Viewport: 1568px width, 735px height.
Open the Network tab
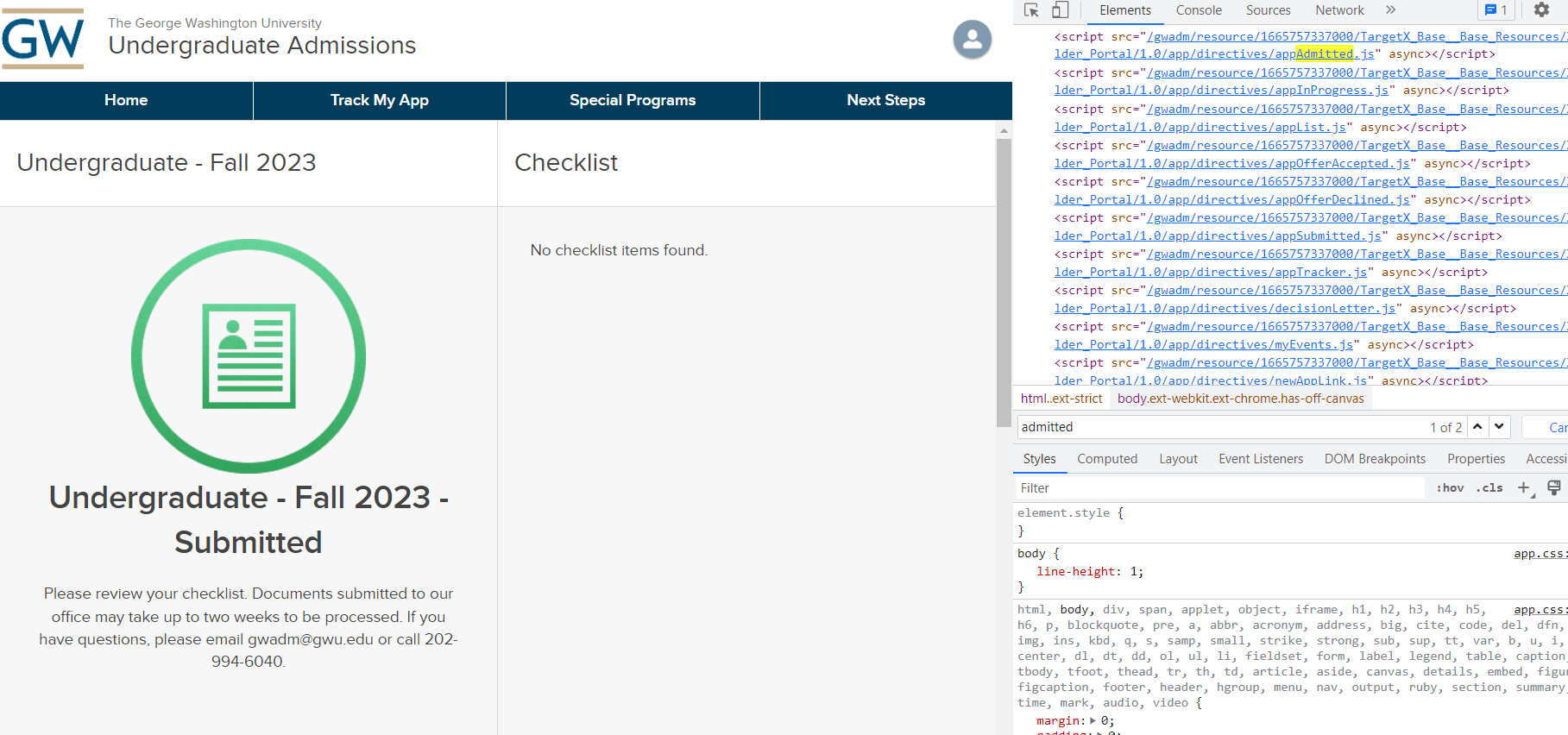[1339, 10]
